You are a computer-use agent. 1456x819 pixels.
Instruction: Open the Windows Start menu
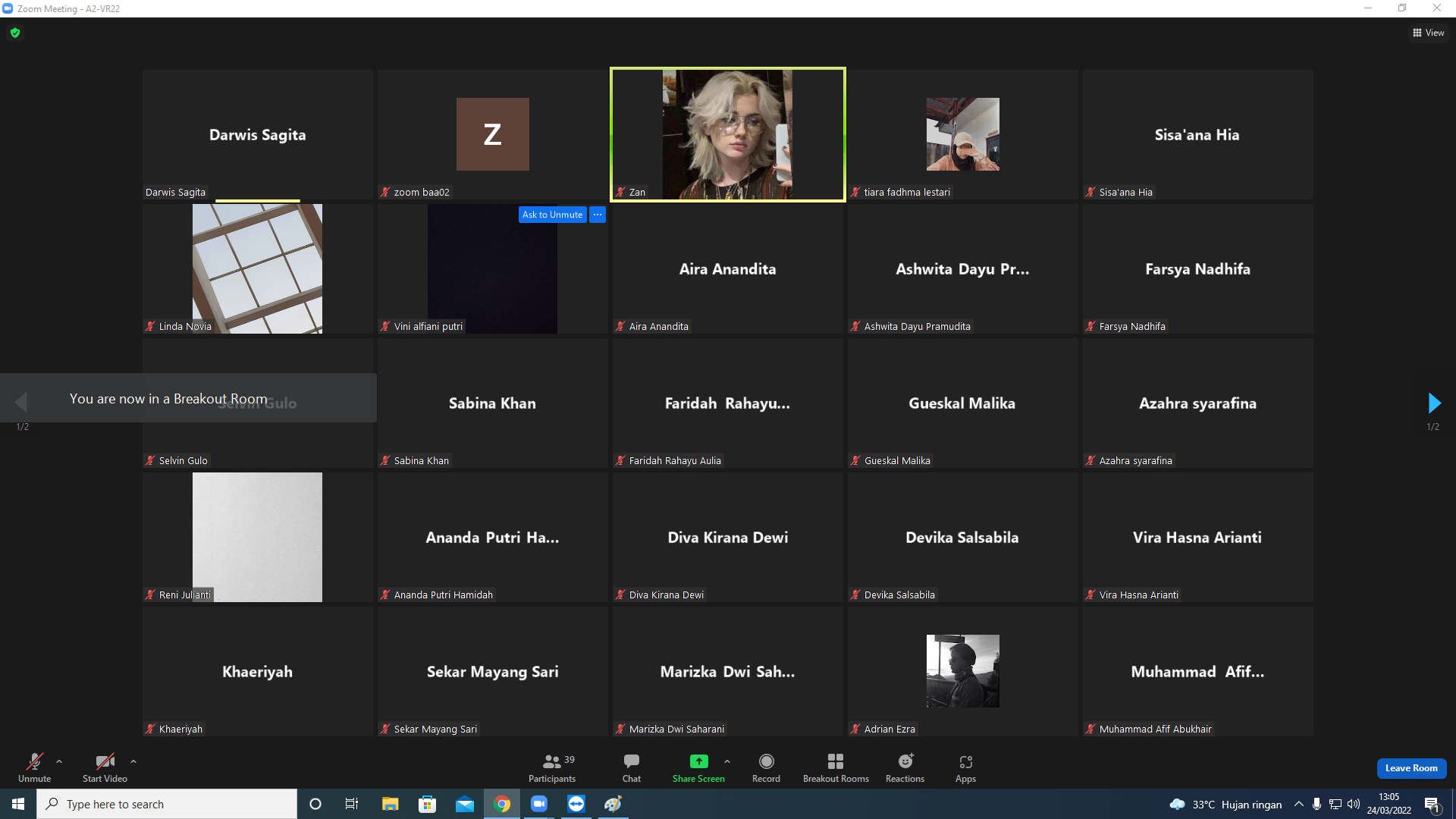(18, 804)
